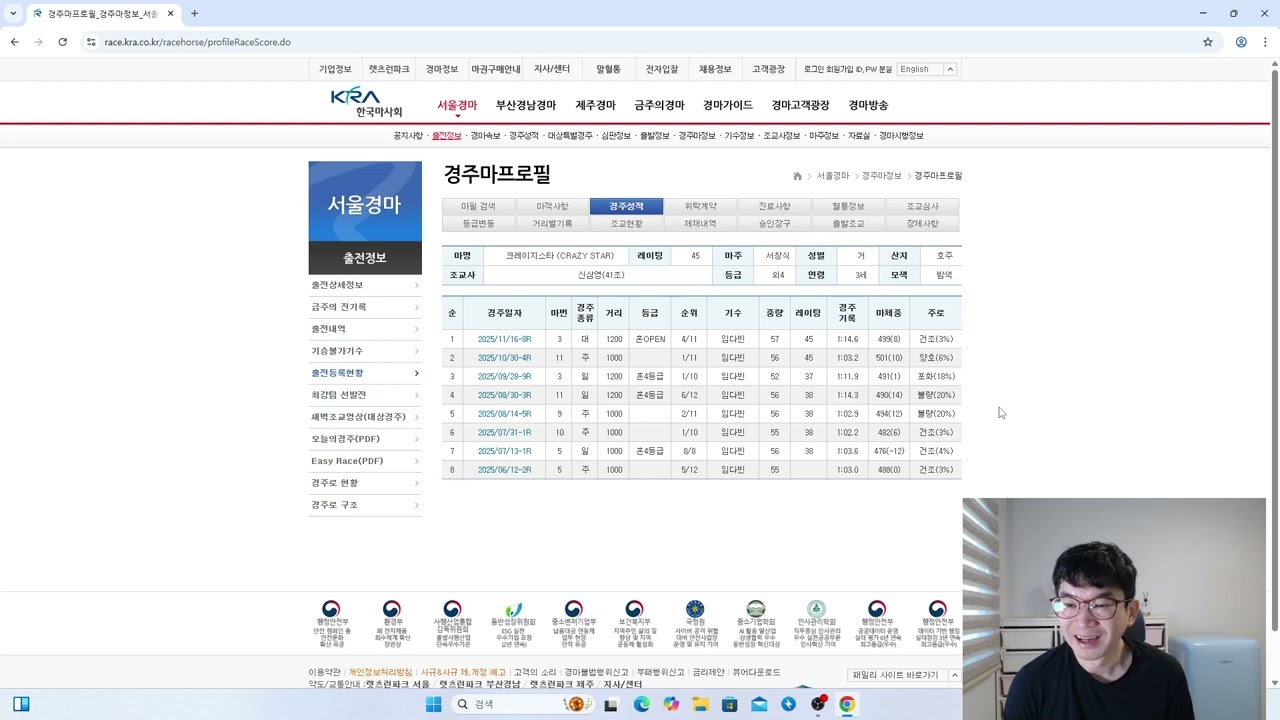
Task: Expand 출전등록현황 in the sidebar
Action: click(365, 373)
